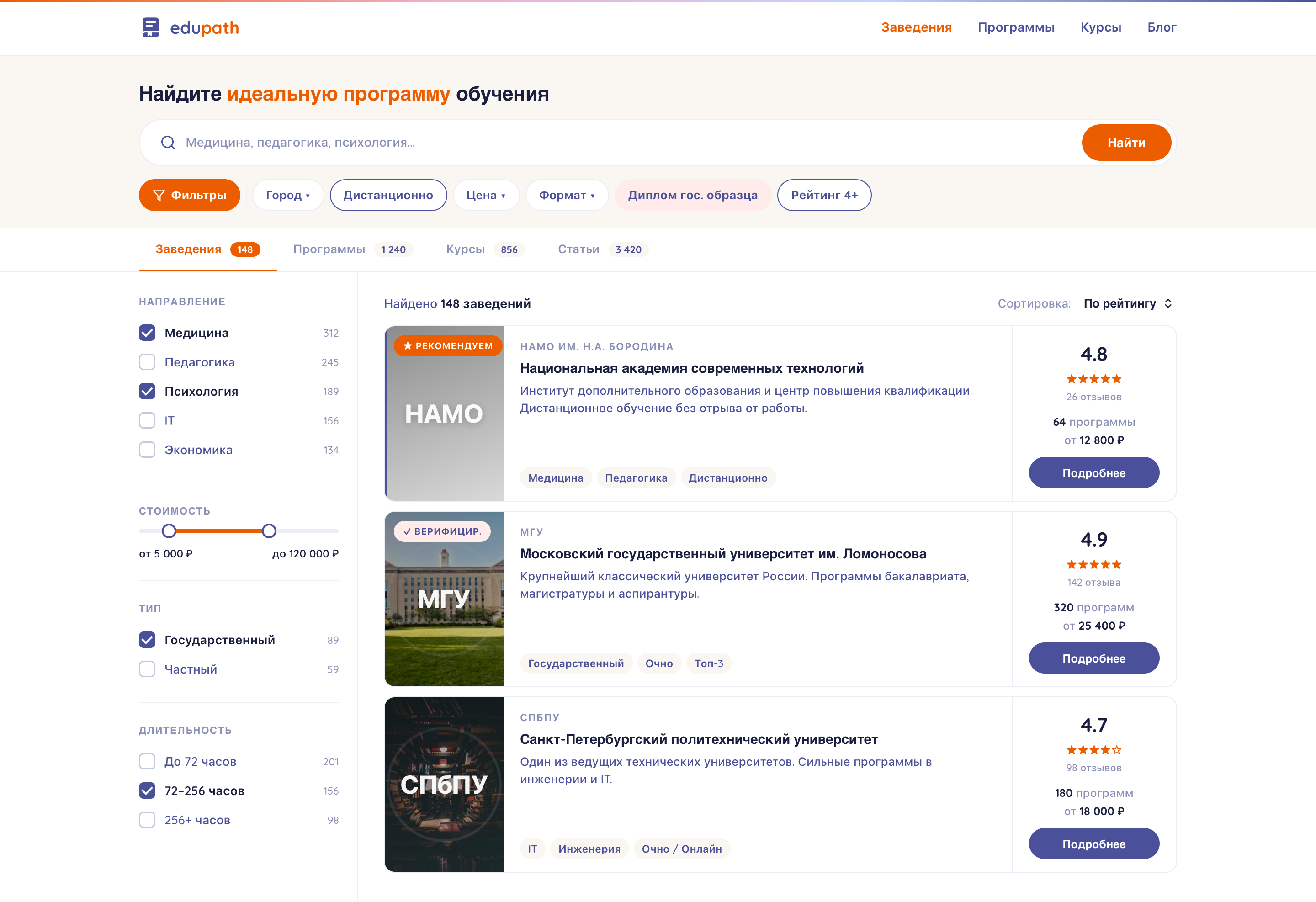This screenshot has height=902, width=1316.
Task: Click the Найти search button
Action: [1126, 143]
